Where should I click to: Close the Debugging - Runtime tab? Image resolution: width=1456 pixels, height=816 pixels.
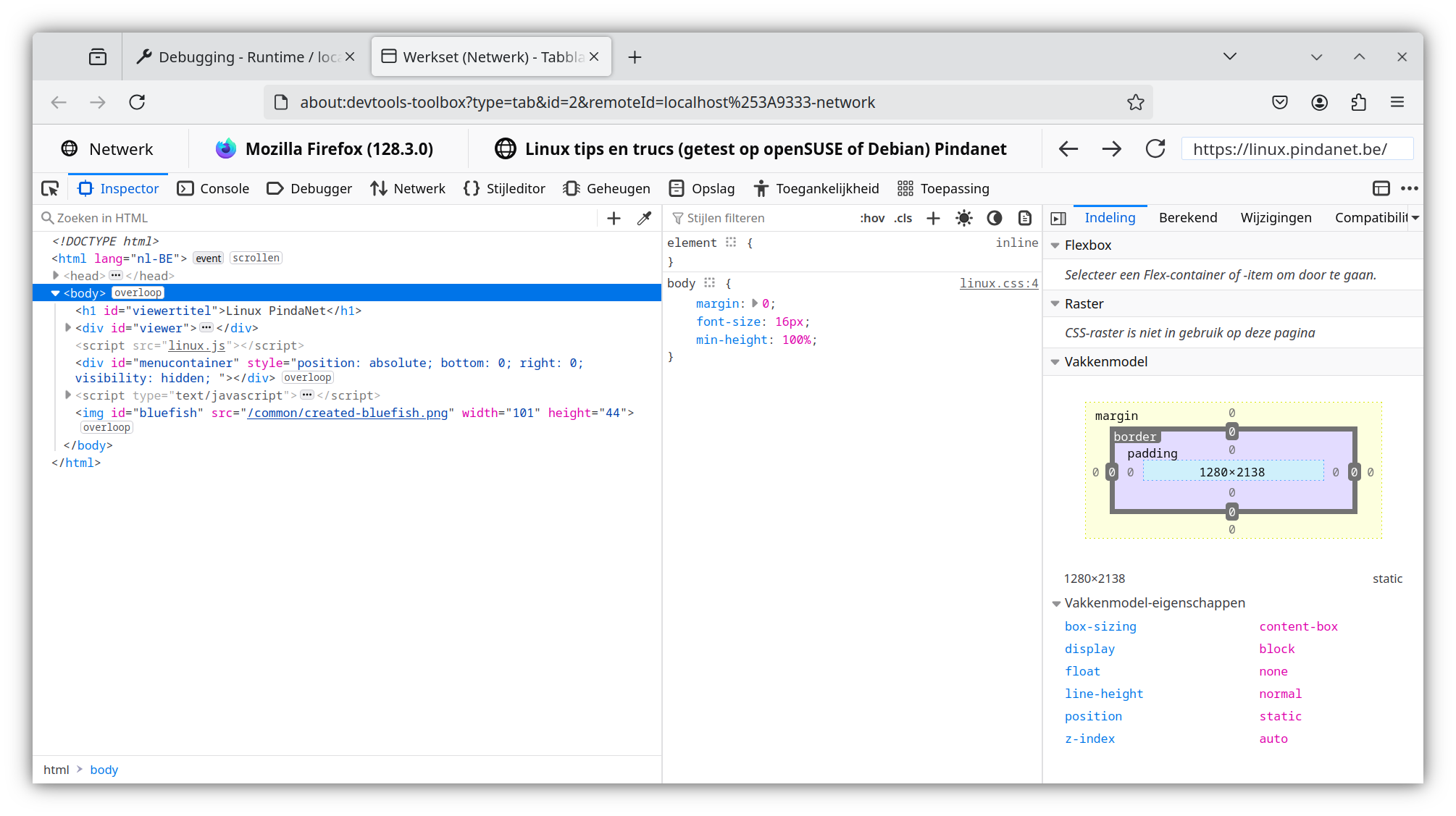tap(350, 56)
